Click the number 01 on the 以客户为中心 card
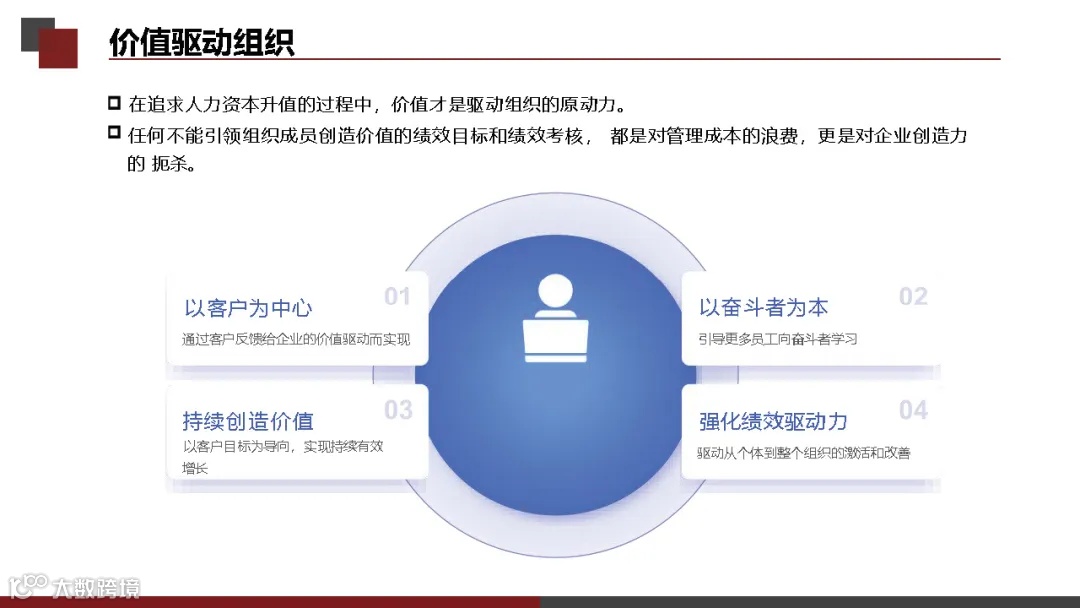1080x608 pixels. (x=399, y=296)
